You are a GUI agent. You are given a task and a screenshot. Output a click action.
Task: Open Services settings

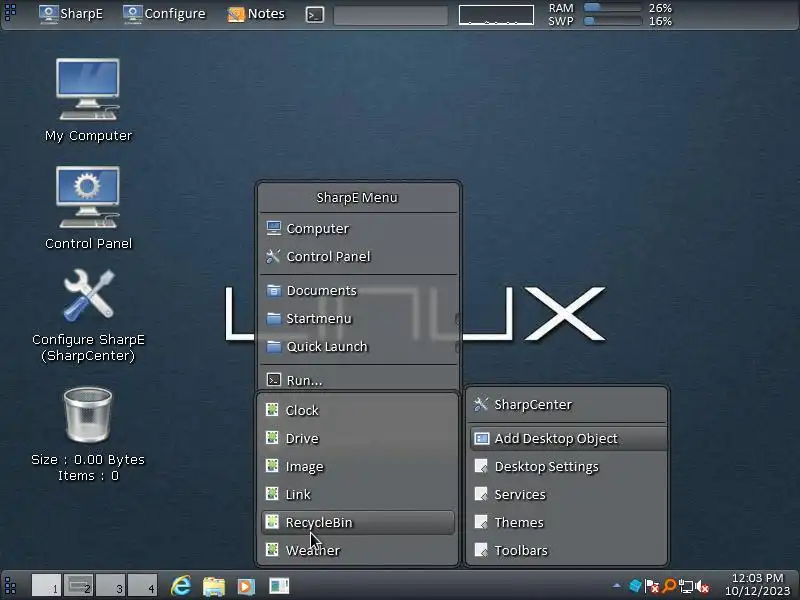point(567,494)
